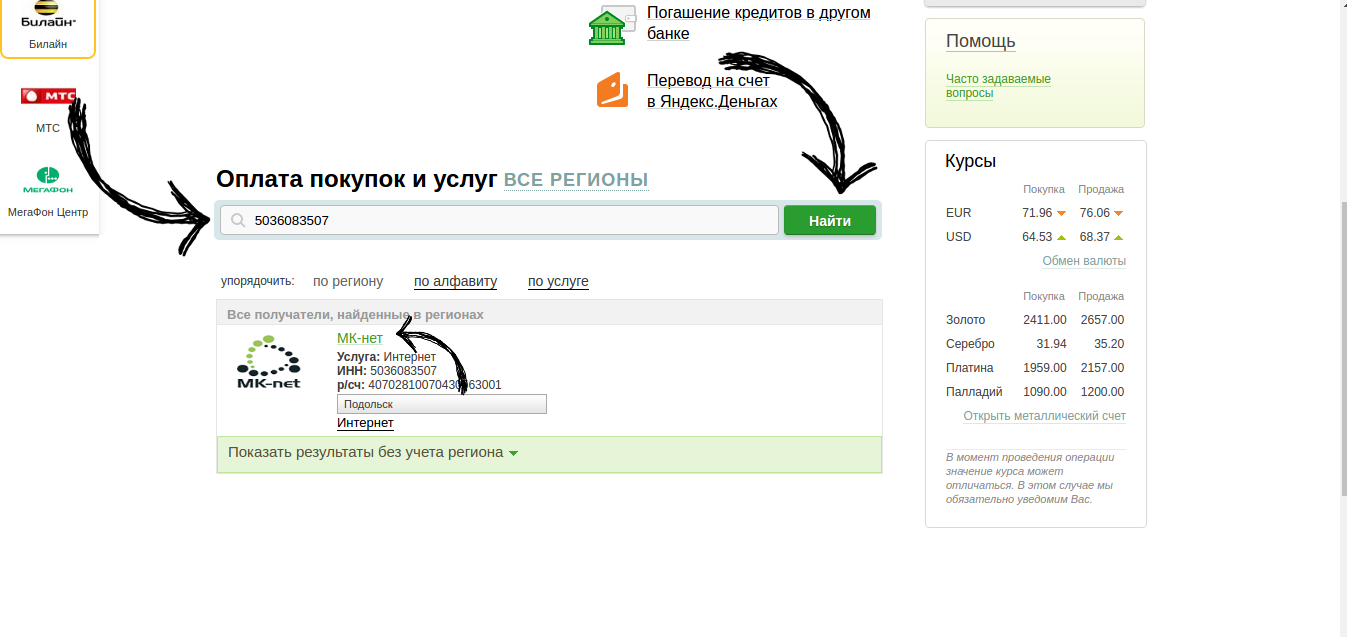Click the МегаФон Центр label

pos(48,212)
